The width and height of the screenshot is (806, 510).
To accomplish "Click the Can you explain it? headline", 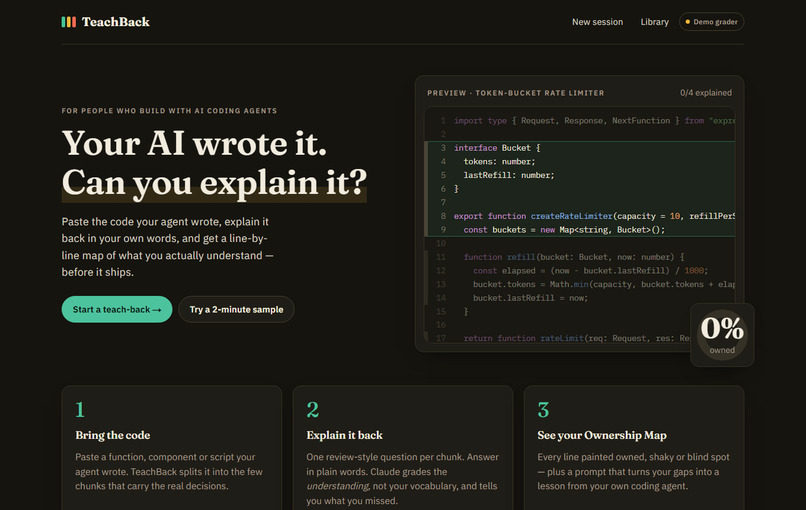I will click(214, 183).
